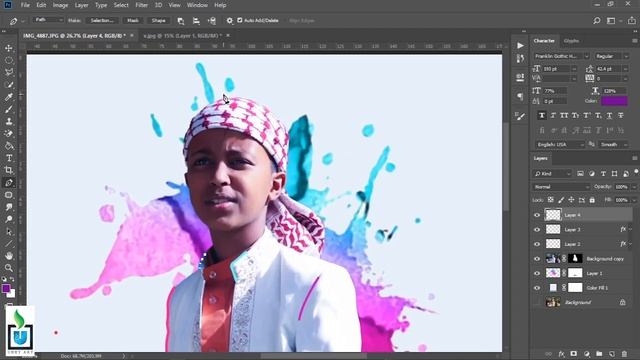The width and height of the screenshot is (640, 360).
Task: Click the path operations icon in options bar
Action: click(181, 20)
